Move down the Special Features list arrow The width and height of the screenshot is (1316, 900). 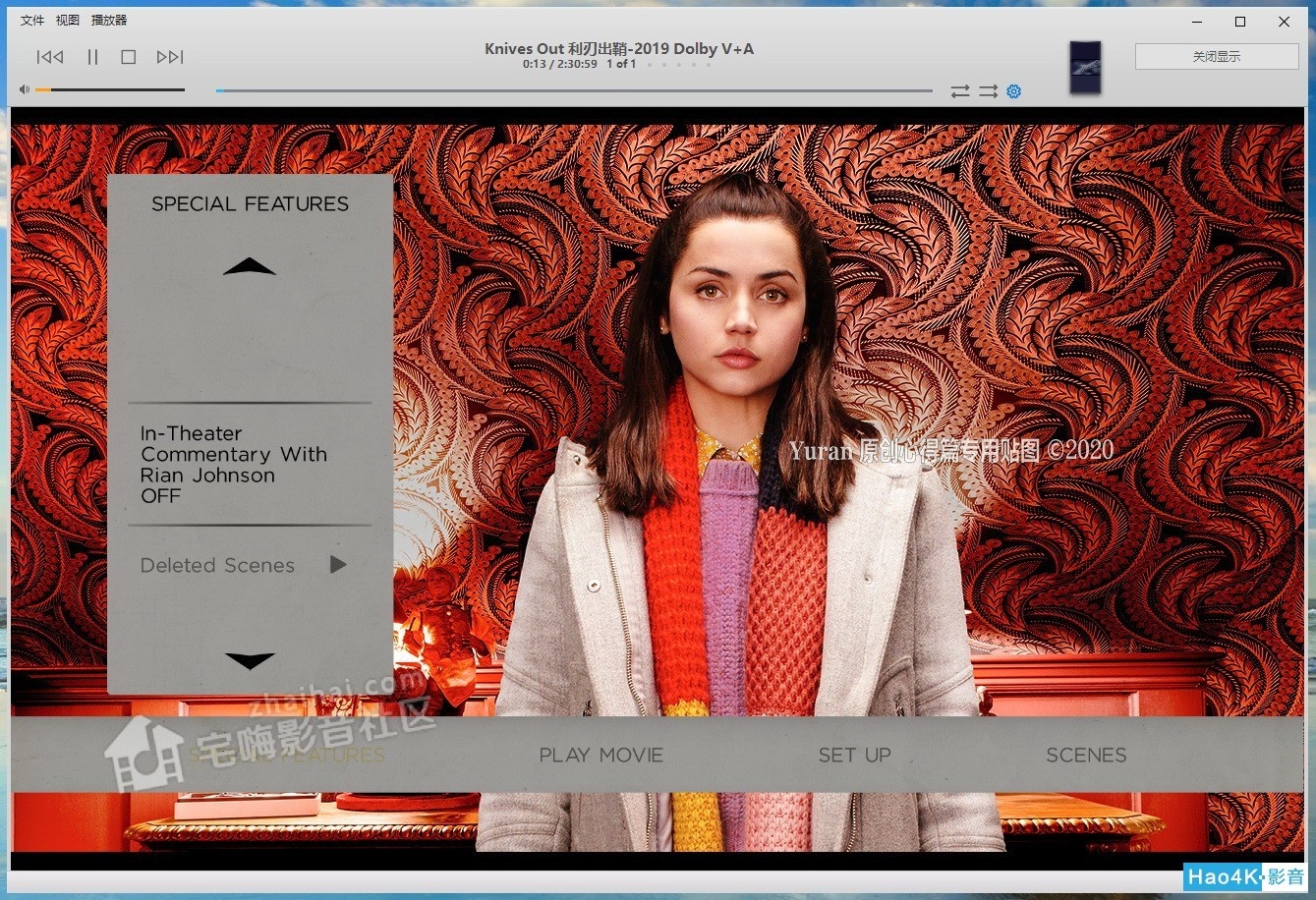[250, 660]
